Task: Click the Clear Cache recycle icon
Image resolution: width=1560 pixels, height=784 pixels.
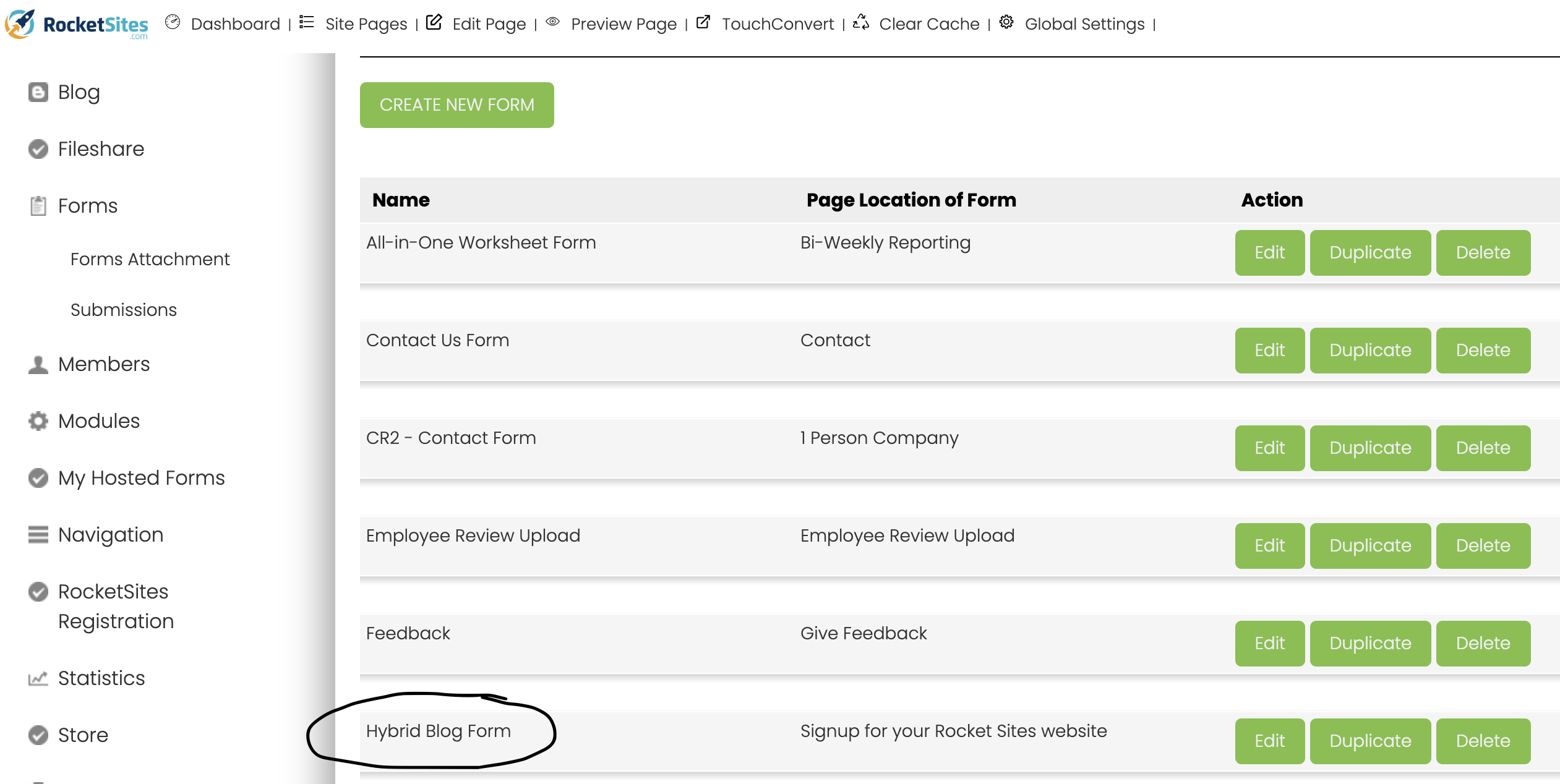Action: (861, 22)
